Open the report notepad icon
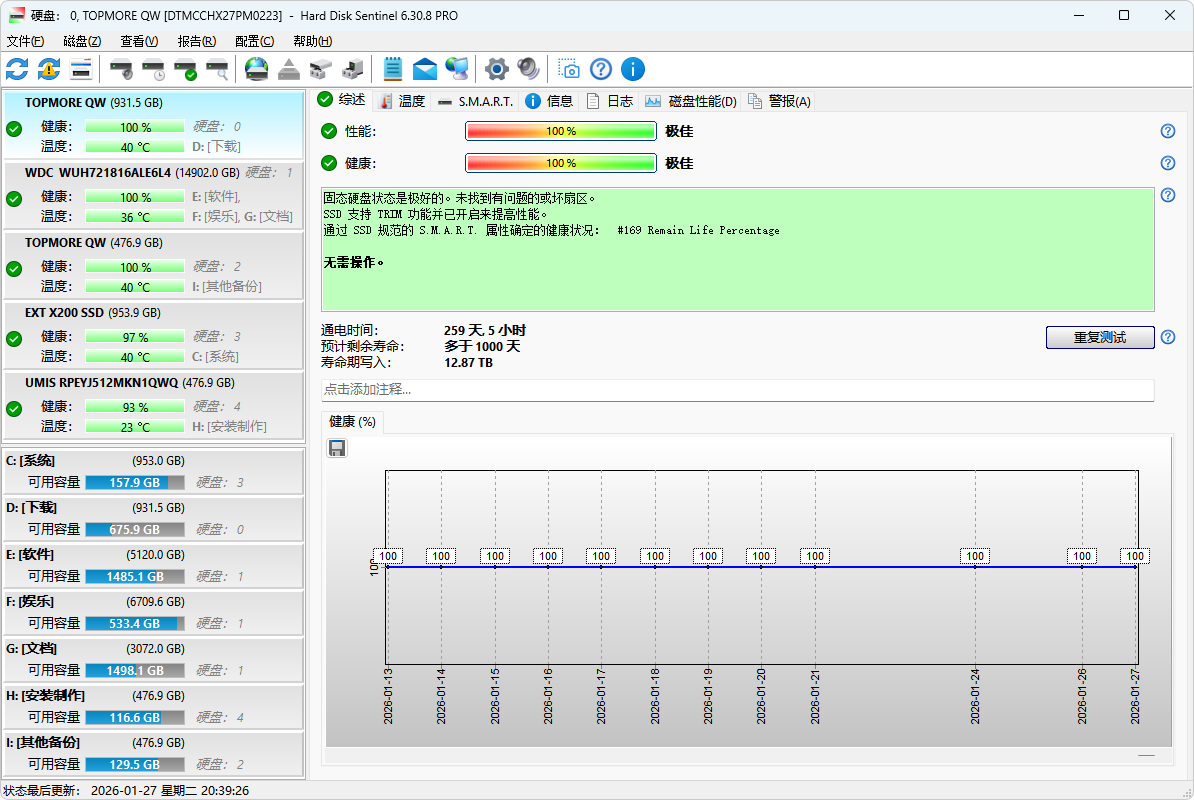This screenshot has height=800, width=1194. (x=393, y=69)
